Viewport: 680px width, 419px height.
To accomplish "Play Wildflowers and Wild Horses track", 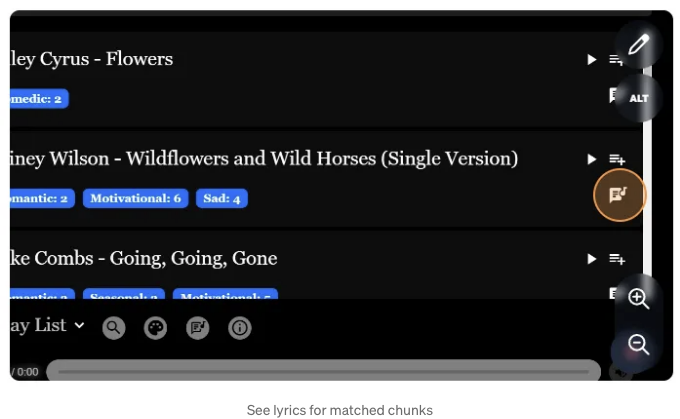I will click(592, 159).
